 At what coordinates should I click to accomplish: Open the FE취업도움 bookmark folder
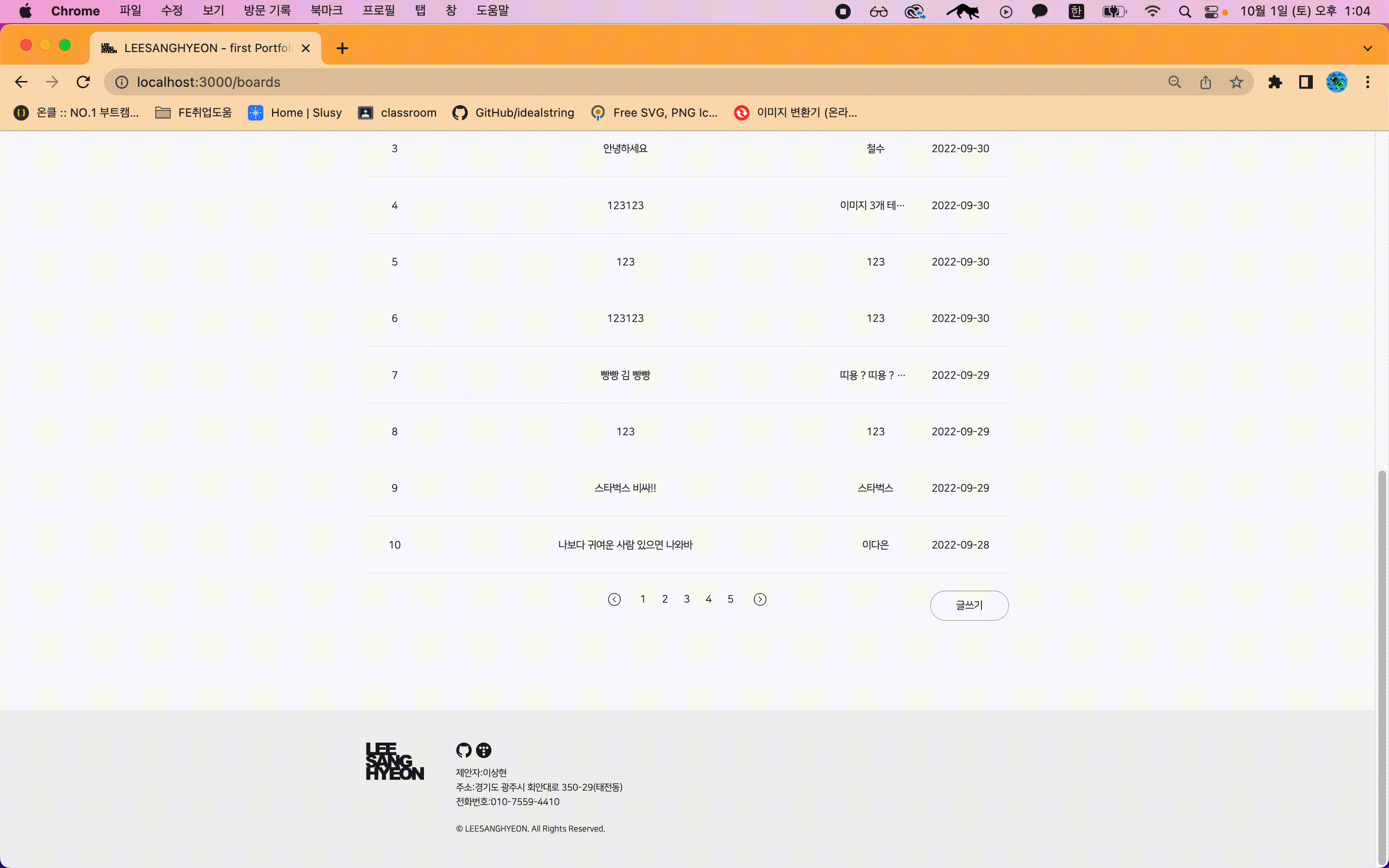tap(193, 112)
